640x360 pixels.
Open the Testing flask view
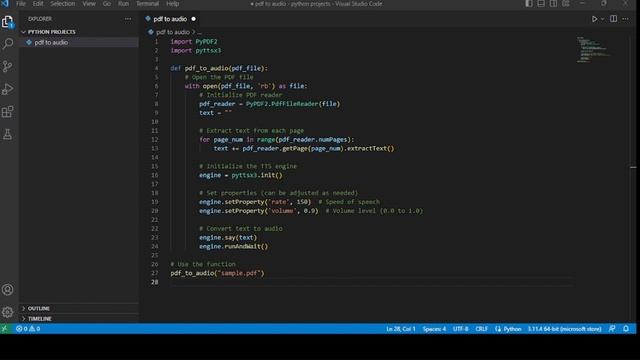click(x=7, y=134)
